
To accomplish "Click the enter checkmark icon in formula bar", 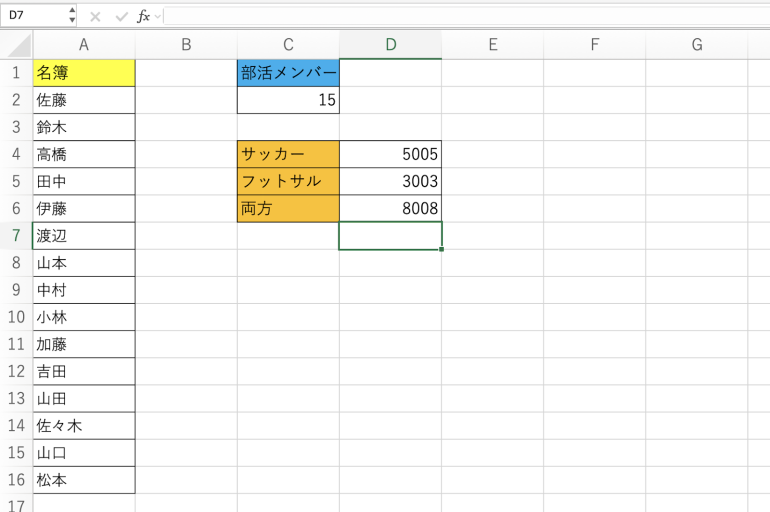I will coord(121,16).
